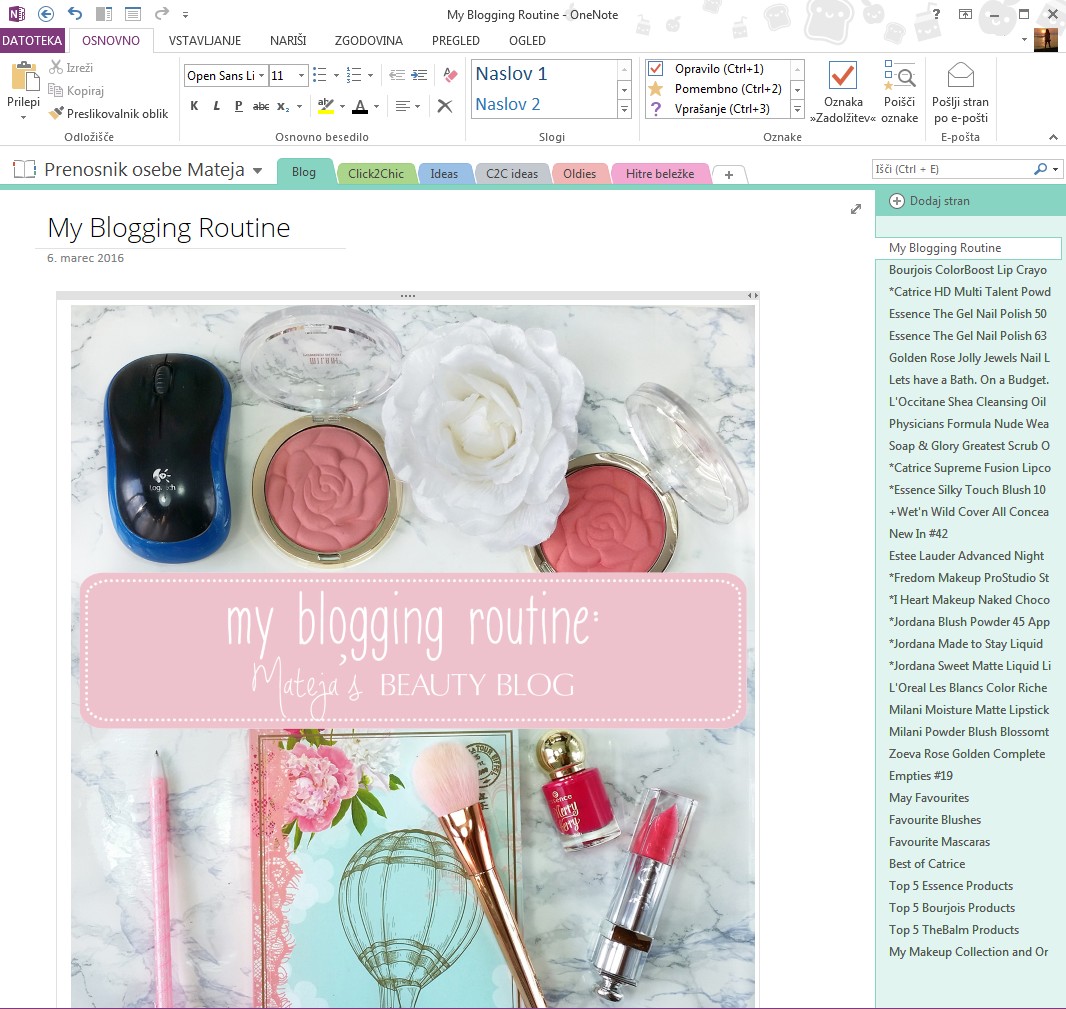Open the ZGODOVINA ribbon tab
The height and width of the screenshot is (1009, 1066).
pos(368,40)
